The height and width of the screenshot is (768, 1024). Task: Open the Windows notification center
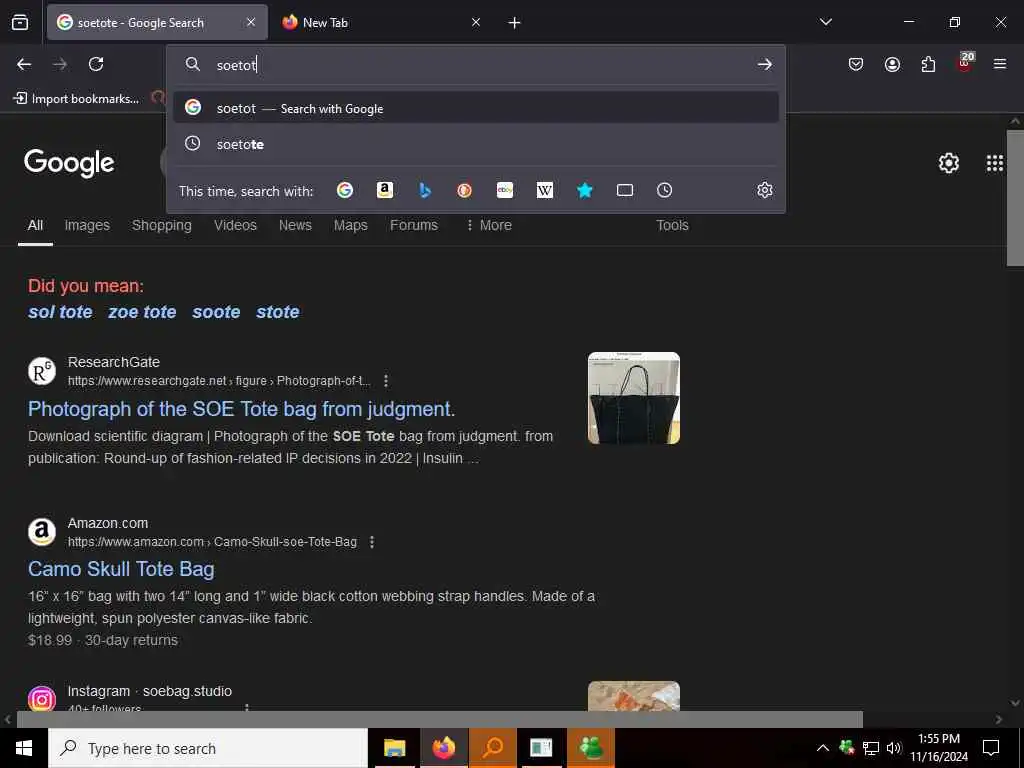click(x=991, y=748)
